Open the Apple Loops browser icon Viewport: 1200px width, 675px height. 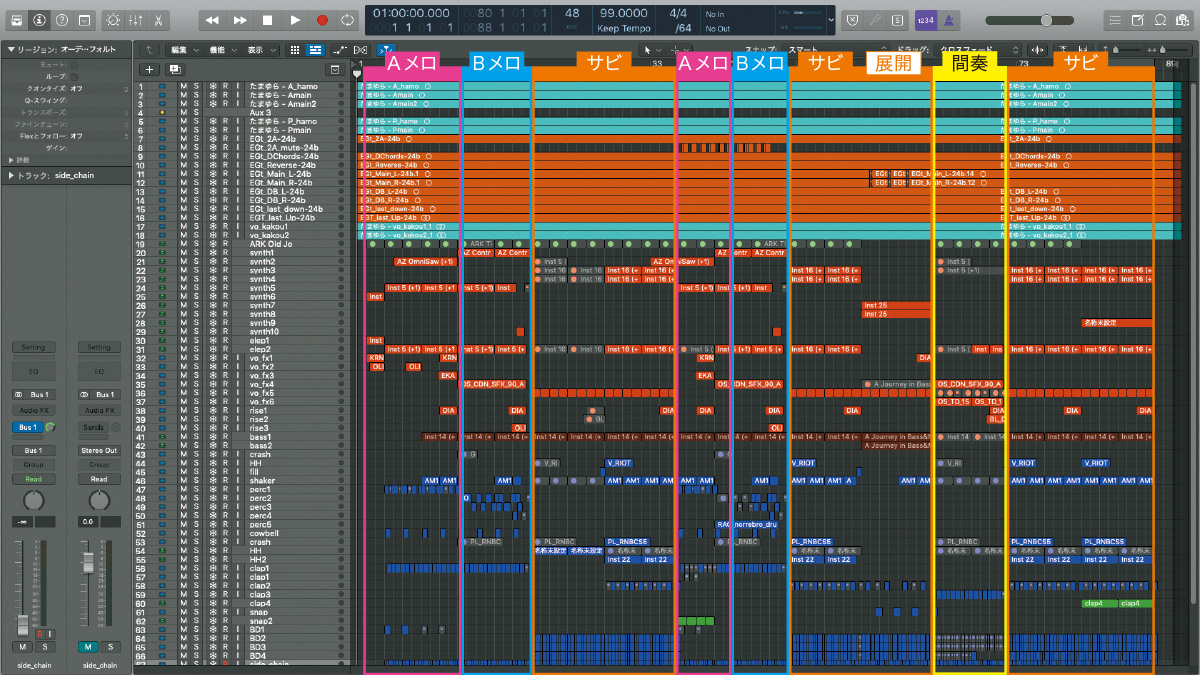click(1160, 19)
